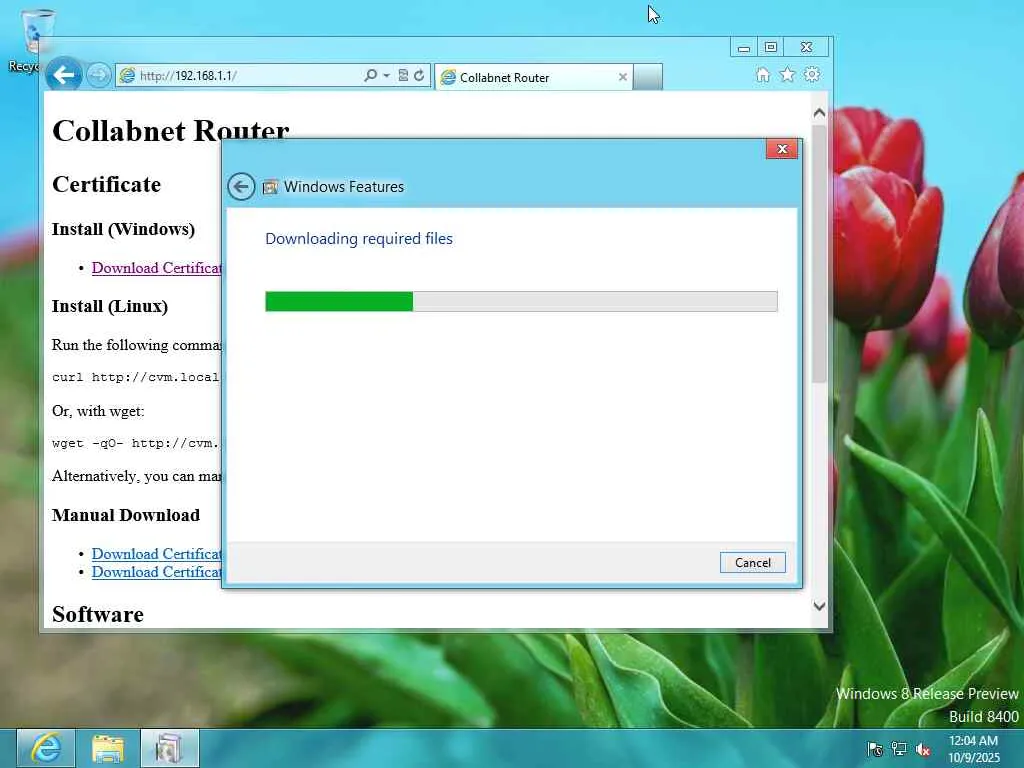Cancel the file download
Viewport: 1024px width, 768px height.
(752, 562)
